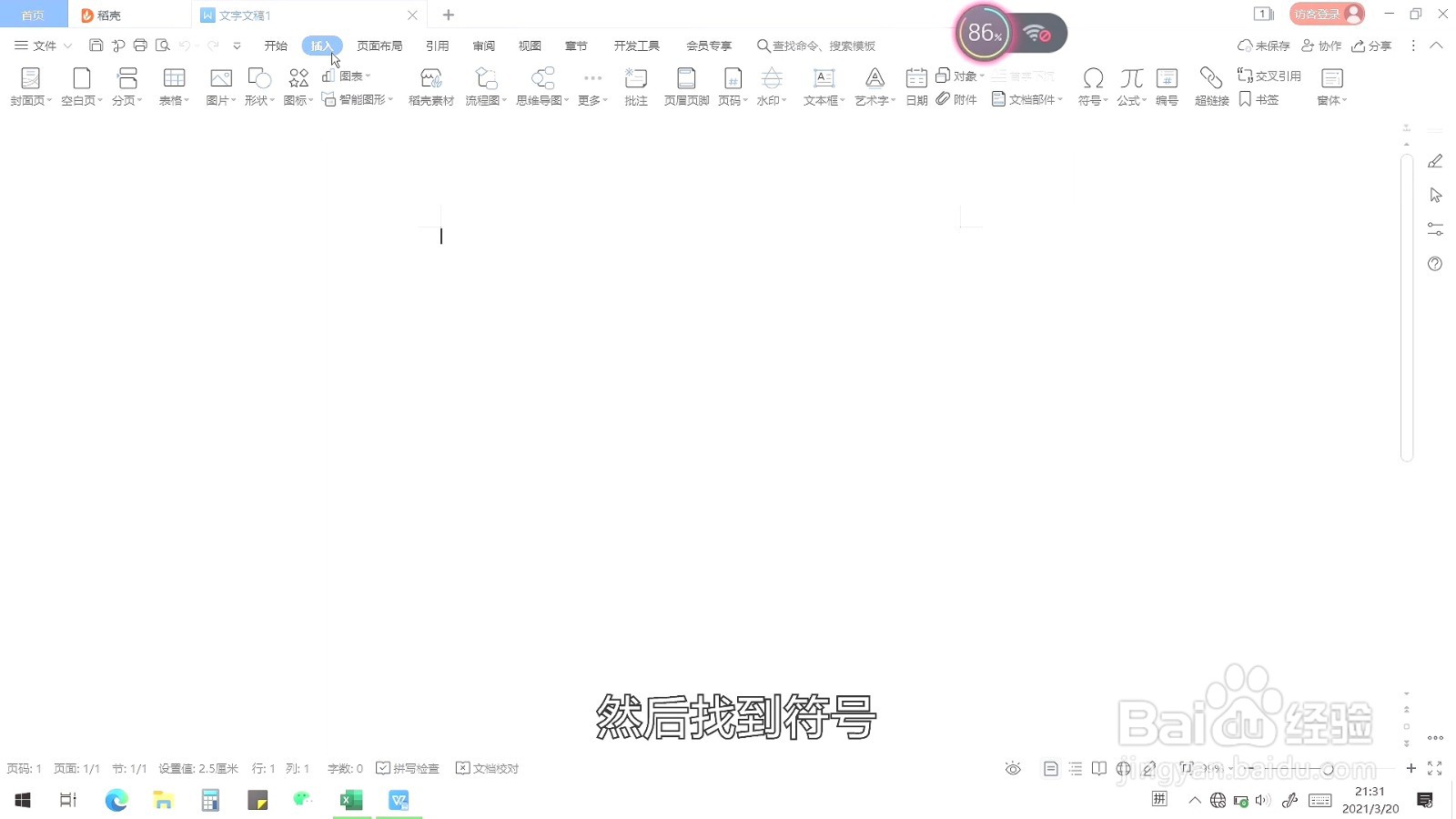The width and height of the screenshot is (1456, 819).
Task: Open the 视图 View tab
Action: tap(530, 45)
